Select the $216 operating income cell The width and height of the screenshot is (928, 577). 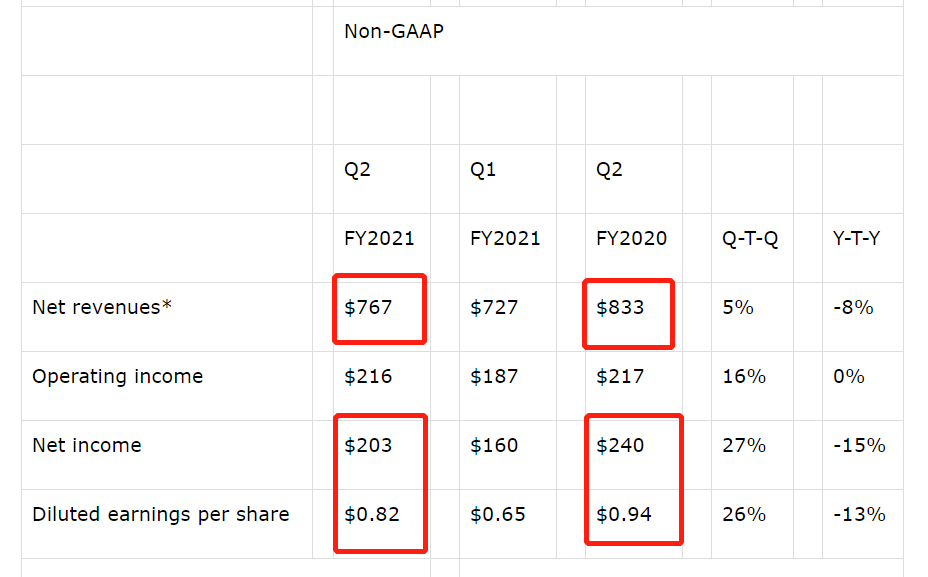[x=368, y=377]
